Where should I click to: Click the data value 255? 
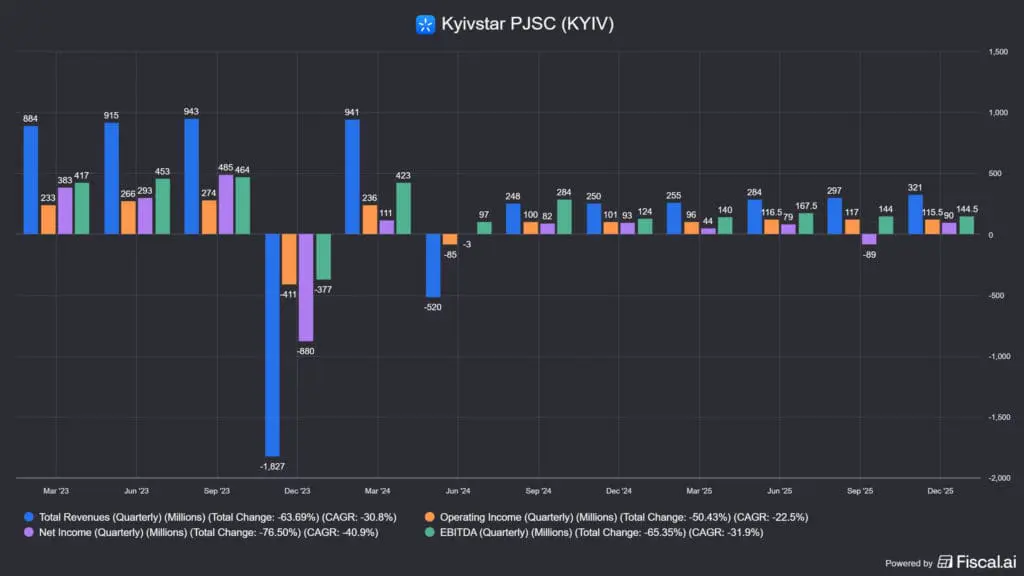pos(673,195)
